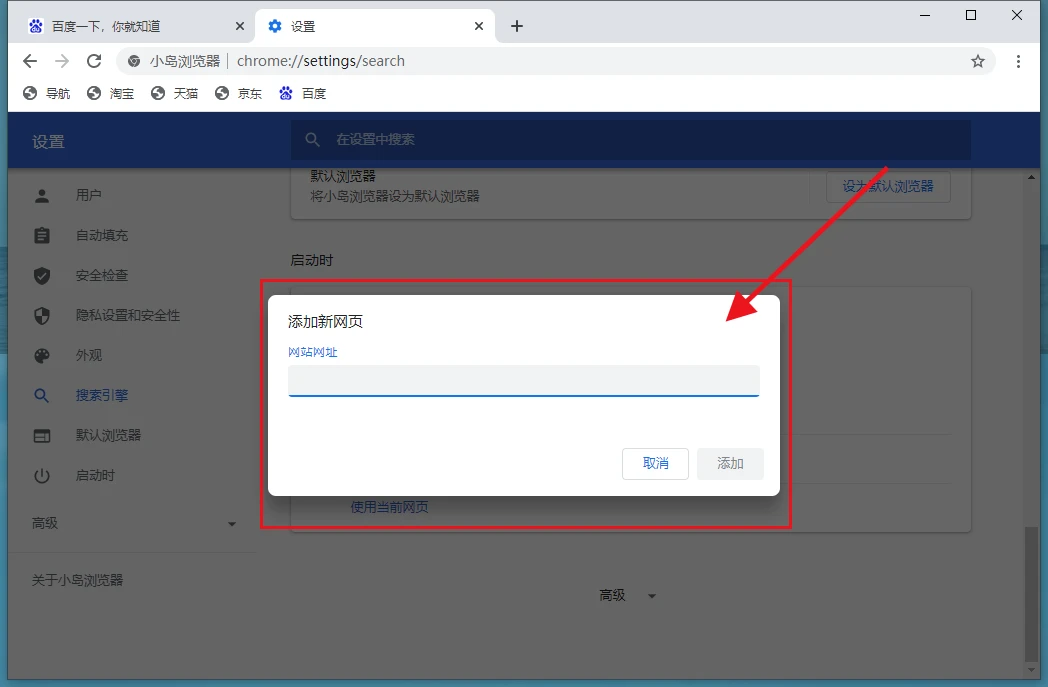Expand the 高级 dropdown at page bottom
1048x687 pixels.
click(628, 595)
